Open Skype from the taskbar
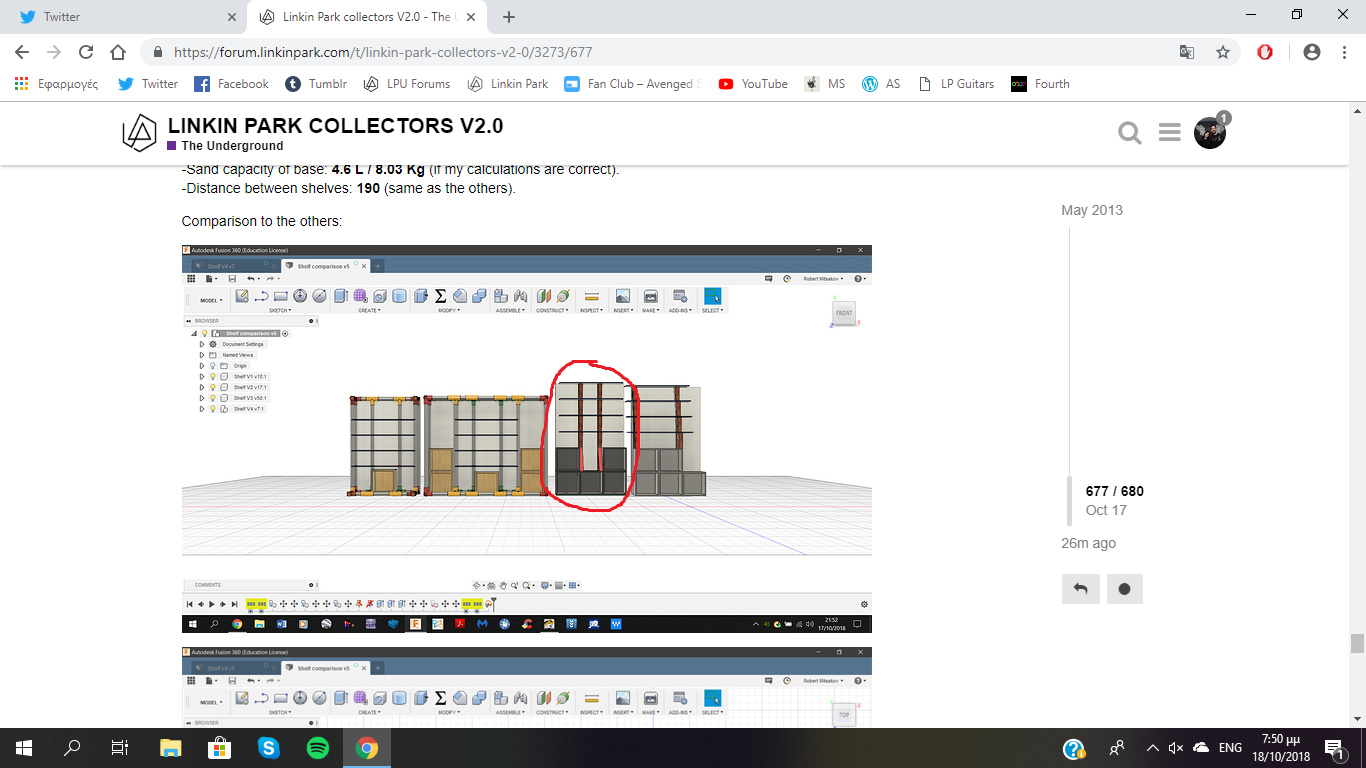Screen dimensions: 1366x768 pyautogui.click(x=268, y=748)
